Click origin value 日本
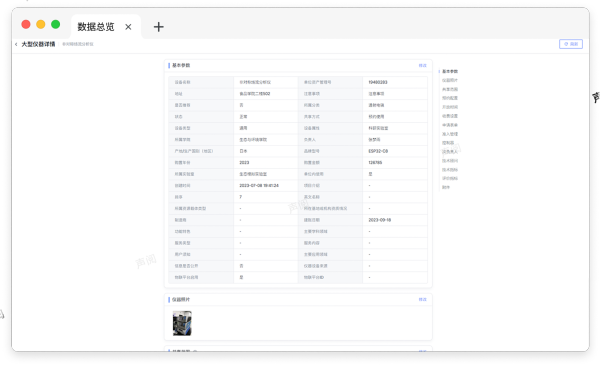Image resolution: width=600 pixels, height=366 pixels. 243,151
